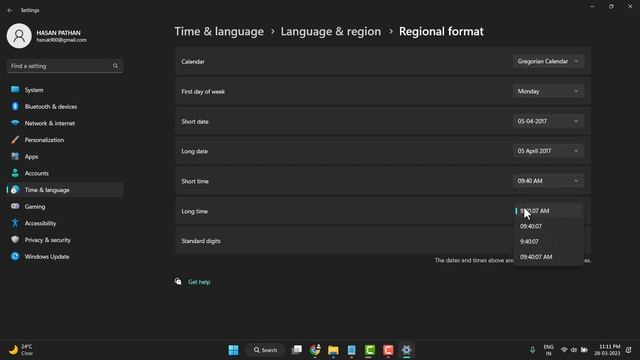Click the taskbar Search box
The image size is (640, 360).
click(265, 350)
